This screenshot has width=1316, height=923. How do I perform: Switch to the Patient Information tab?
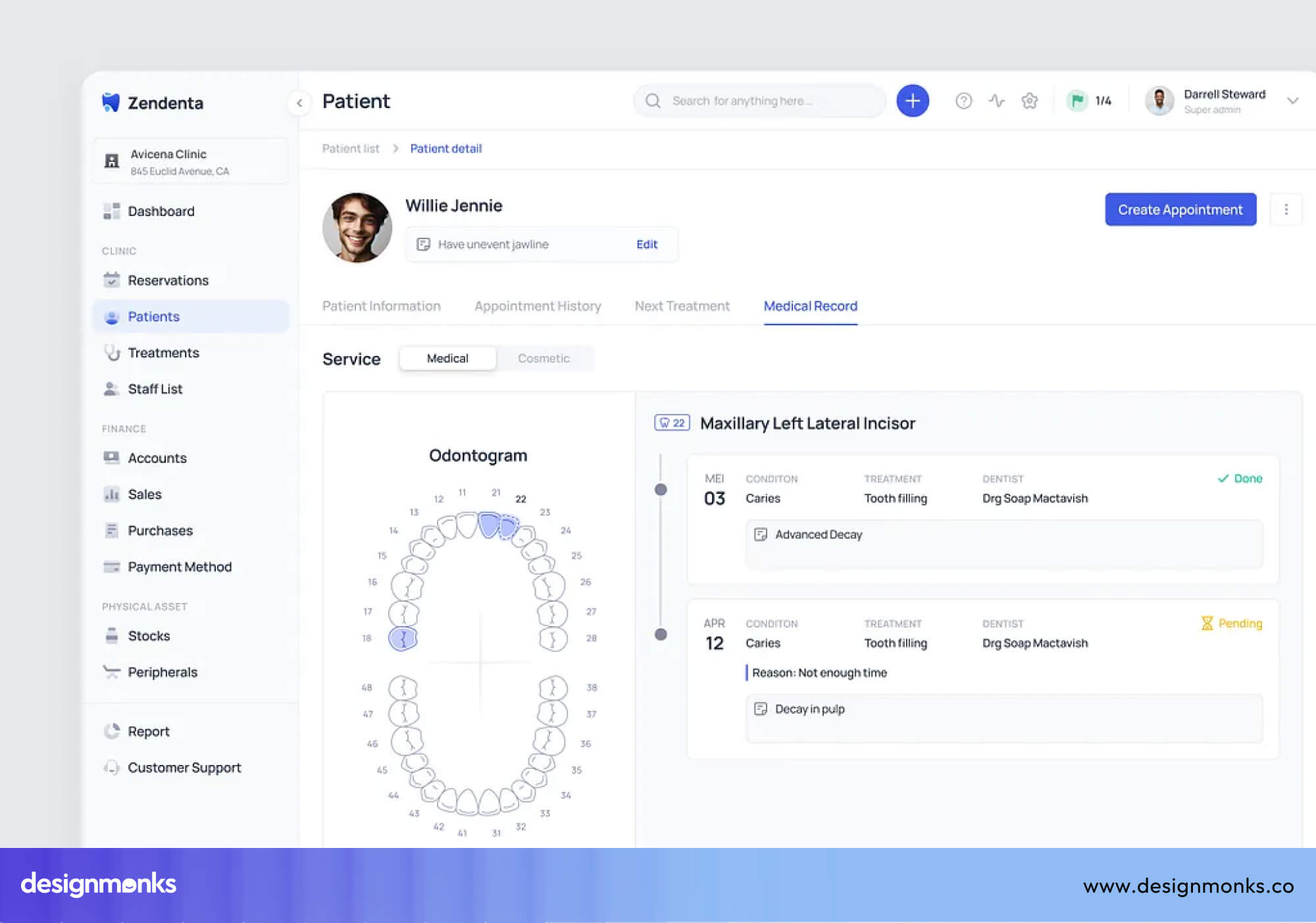click(382, 306)
